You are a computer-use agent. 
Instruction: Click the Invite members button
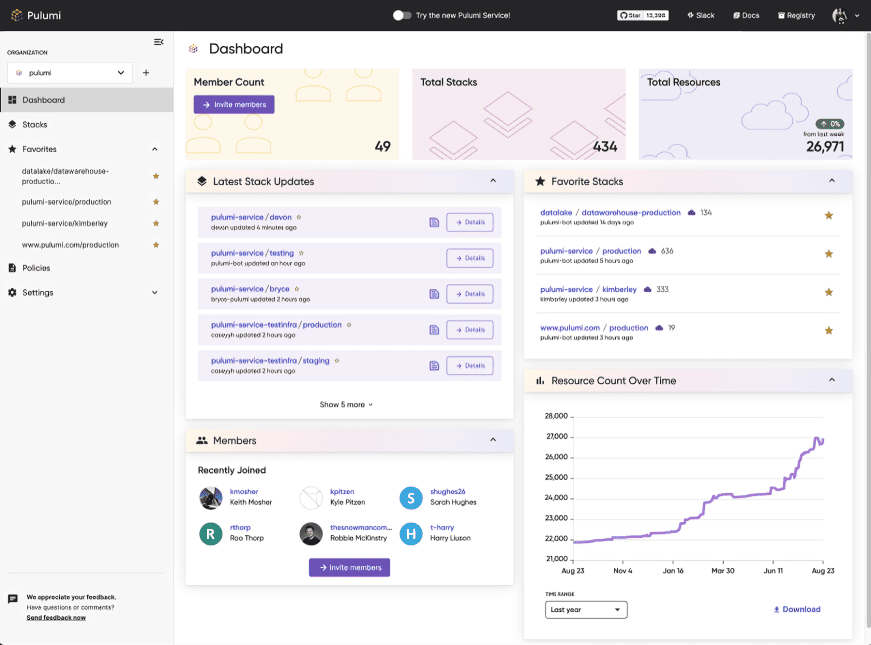coord(233,104)
